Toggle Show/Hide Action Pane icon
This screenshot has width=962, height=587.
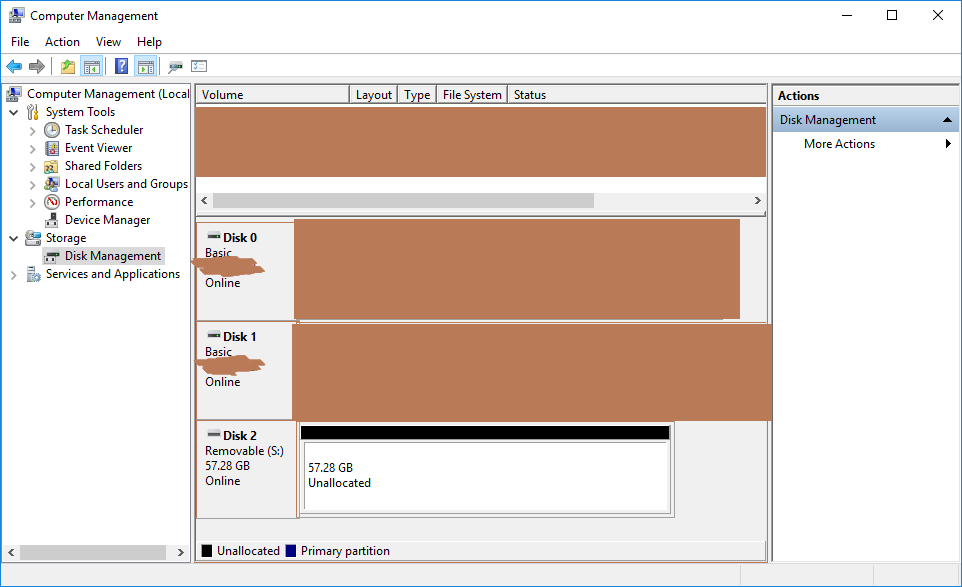point(146,66)
